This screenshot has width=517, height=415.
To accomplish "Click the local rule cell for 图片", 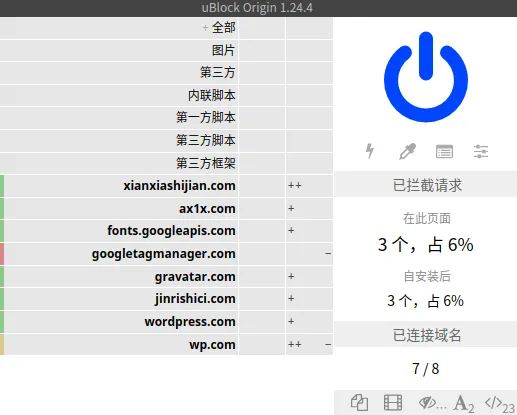I will tap(309, 50).
